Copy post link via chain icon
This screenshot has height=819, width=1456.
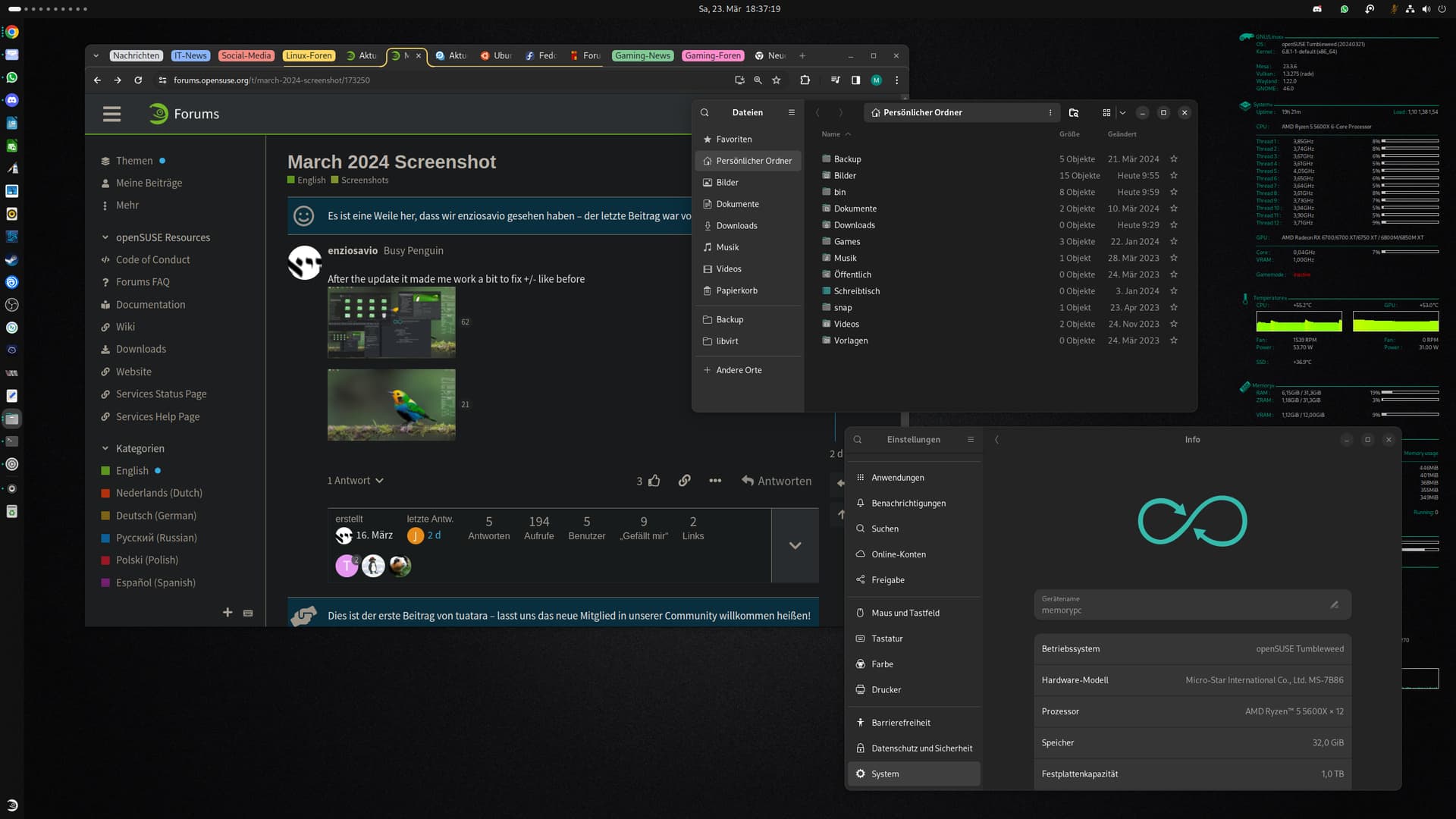click(684, 481)
